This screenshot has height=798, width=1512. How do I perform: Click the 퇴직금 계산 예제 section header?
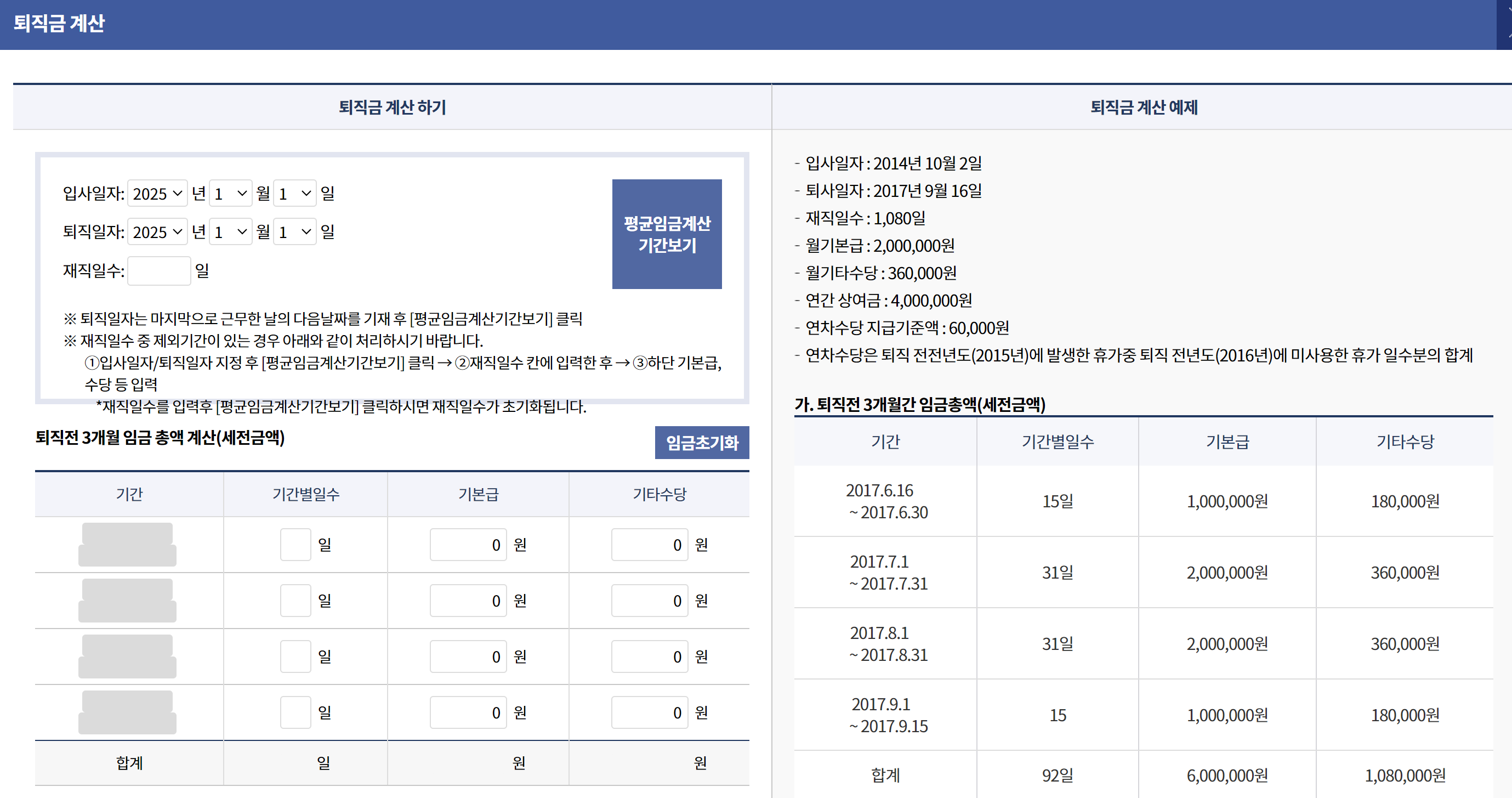click(1144, 107)
